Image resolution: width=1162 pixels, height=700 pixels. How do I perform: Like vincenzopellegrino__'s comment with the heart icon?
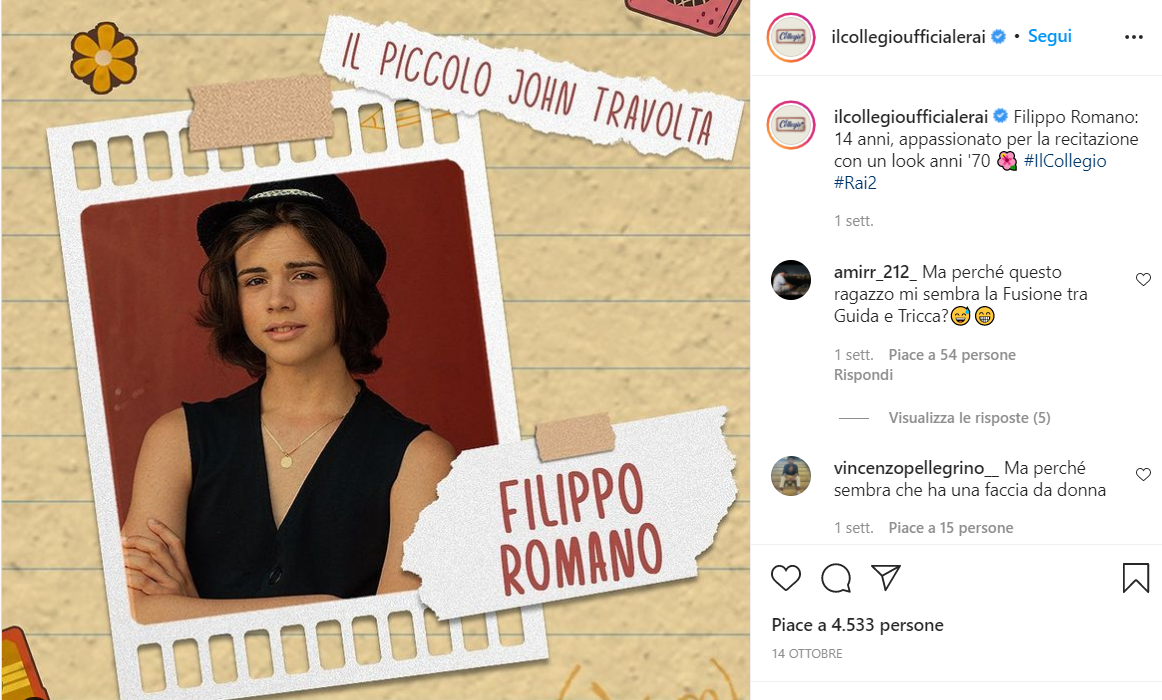click(1143, 474)
